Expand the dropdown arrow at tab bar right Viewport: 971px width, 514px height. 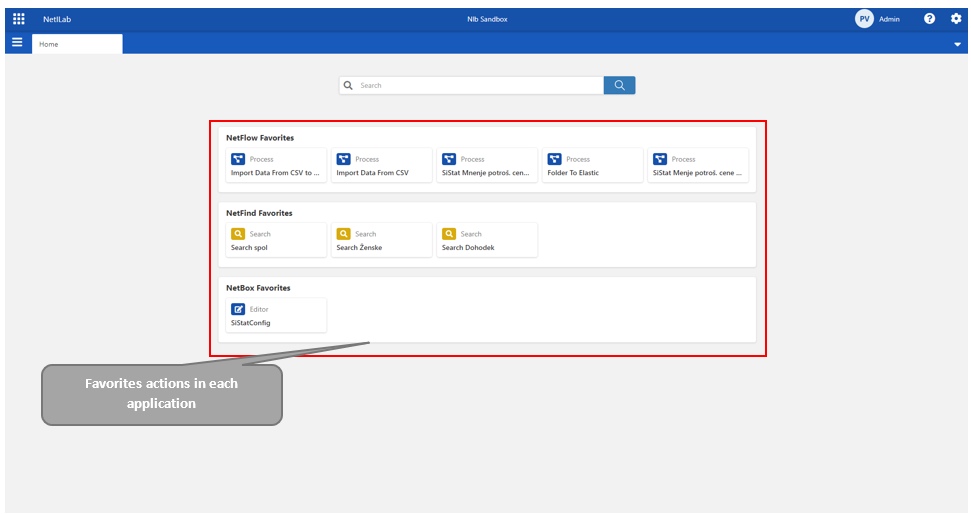click(x=957, y=44)
